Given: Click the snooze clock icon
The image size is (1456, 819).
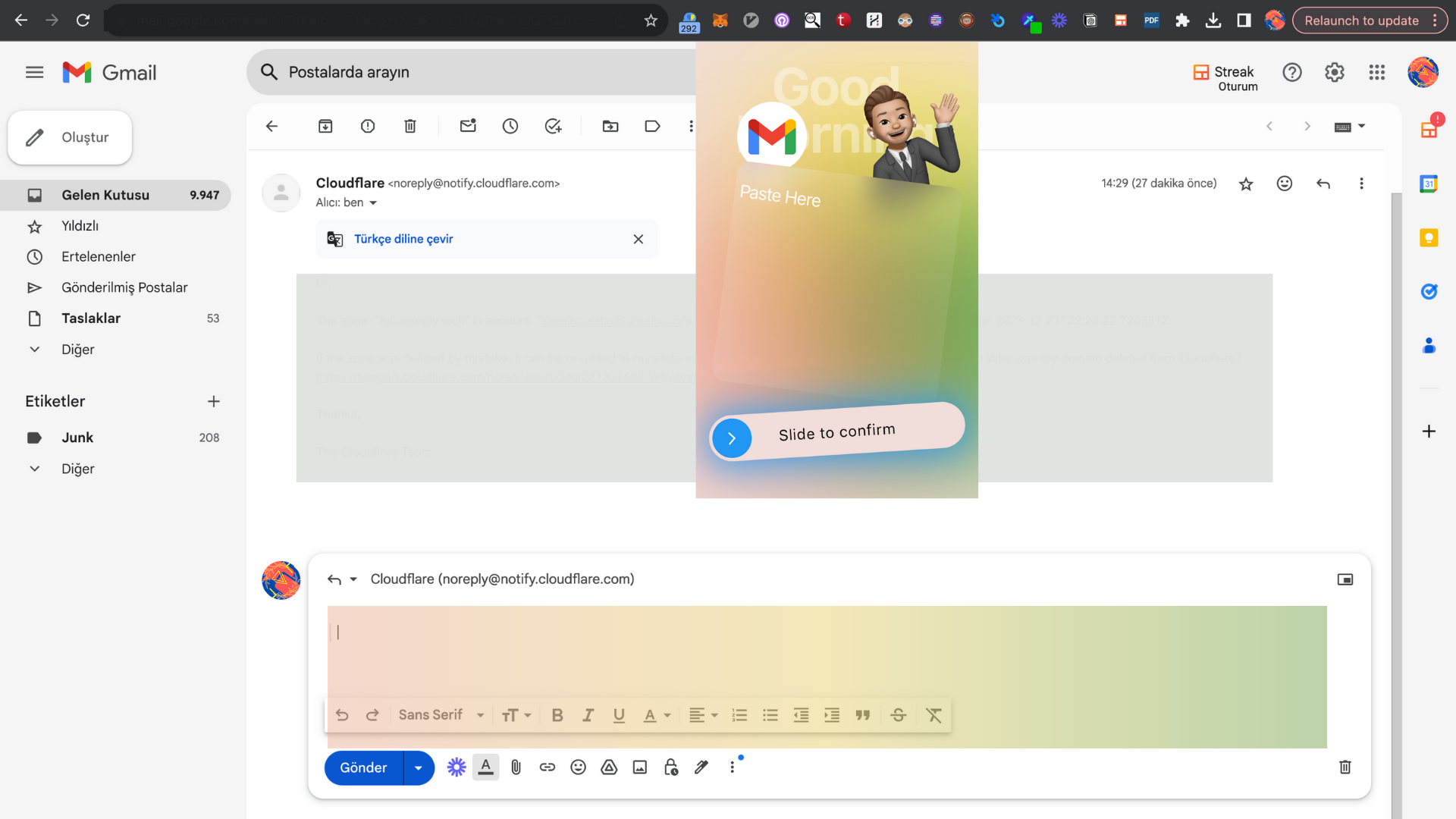Looking at the screenshot, I should click(510, 127).
